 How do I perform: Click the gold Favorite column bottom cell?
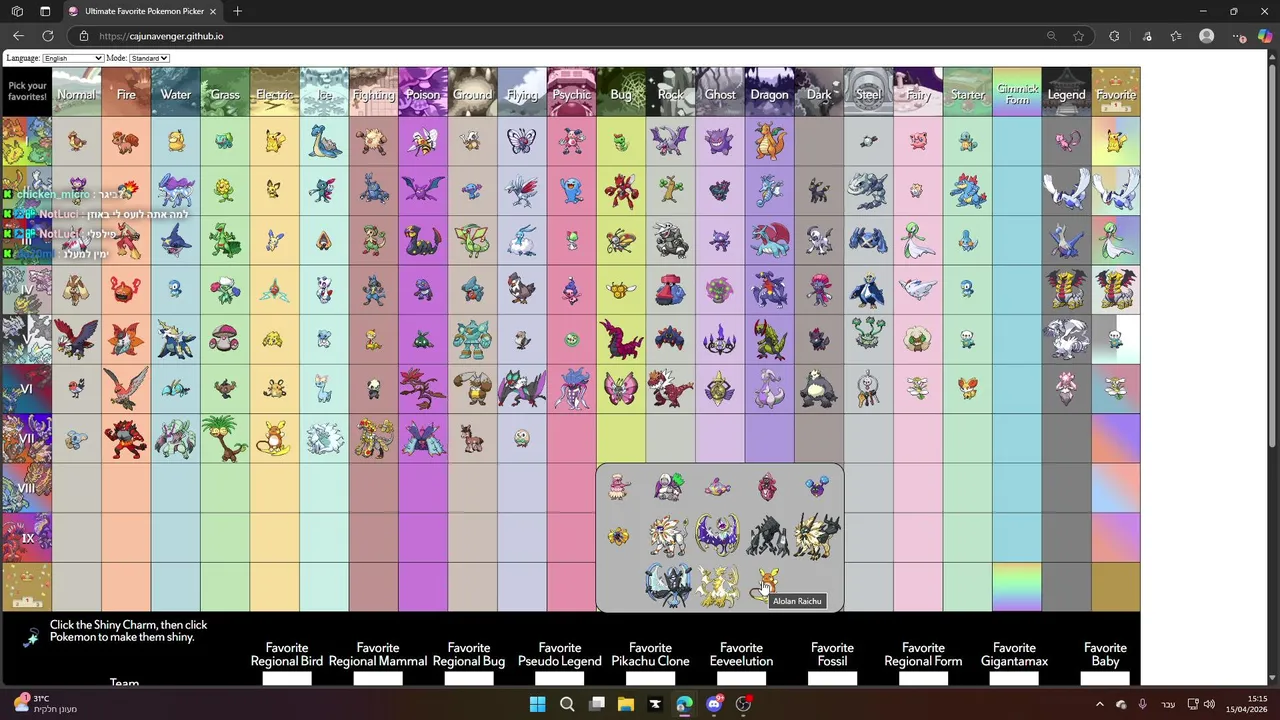click(x=1115, y=586)
